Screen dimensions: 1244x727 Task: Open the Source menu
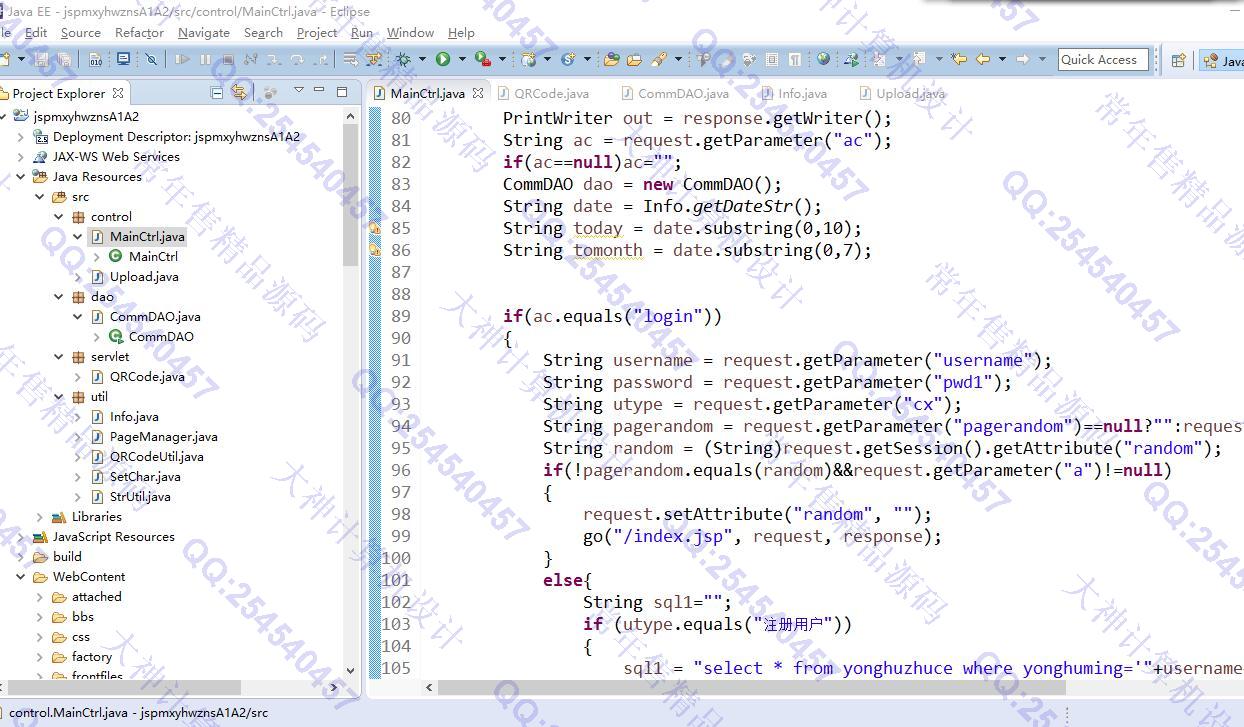pyautogui.click(x=81, y=32)
